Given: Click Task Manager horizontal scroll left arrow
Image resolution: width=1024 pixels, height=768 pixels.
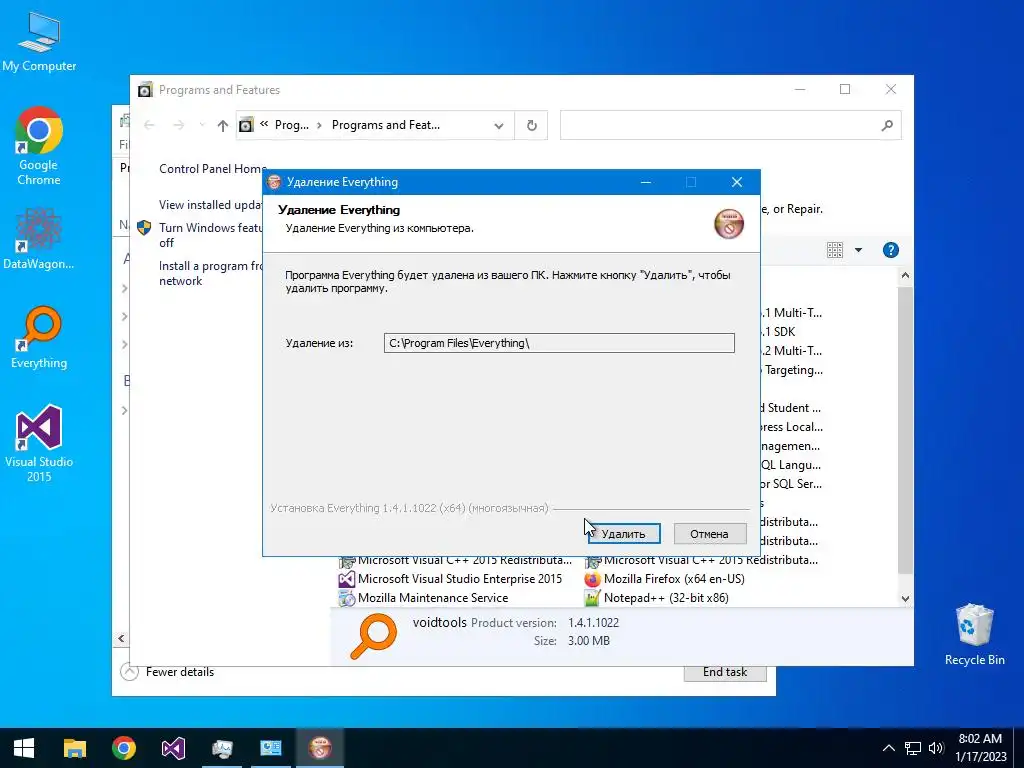Looking at the screenshot, I should coord(121,638).
